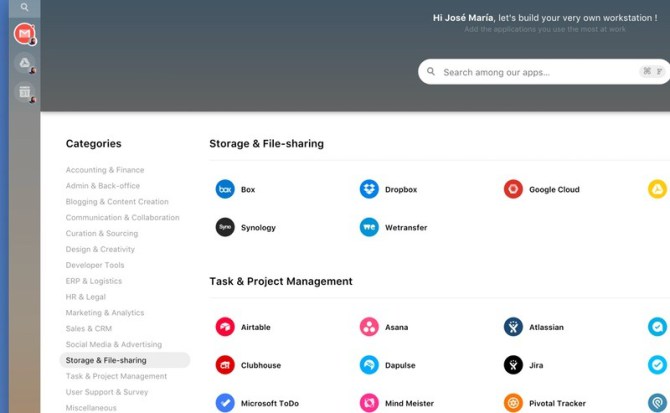
Task: Click the Airtable app name label
Action: pyautogui.click(x=256, y=327)
